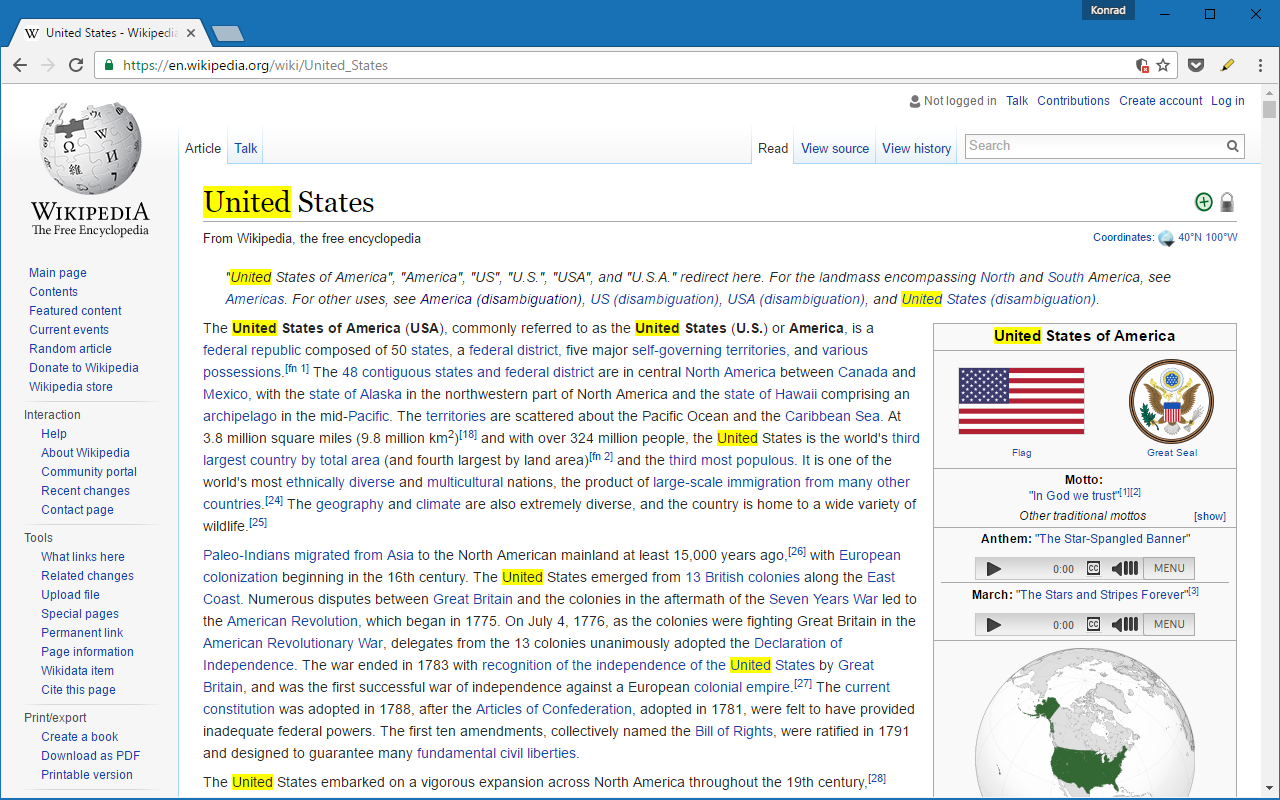Switch to the Article tab
Image resolution: width=1280 pixels, height=800 pixels.
(203, 148)
